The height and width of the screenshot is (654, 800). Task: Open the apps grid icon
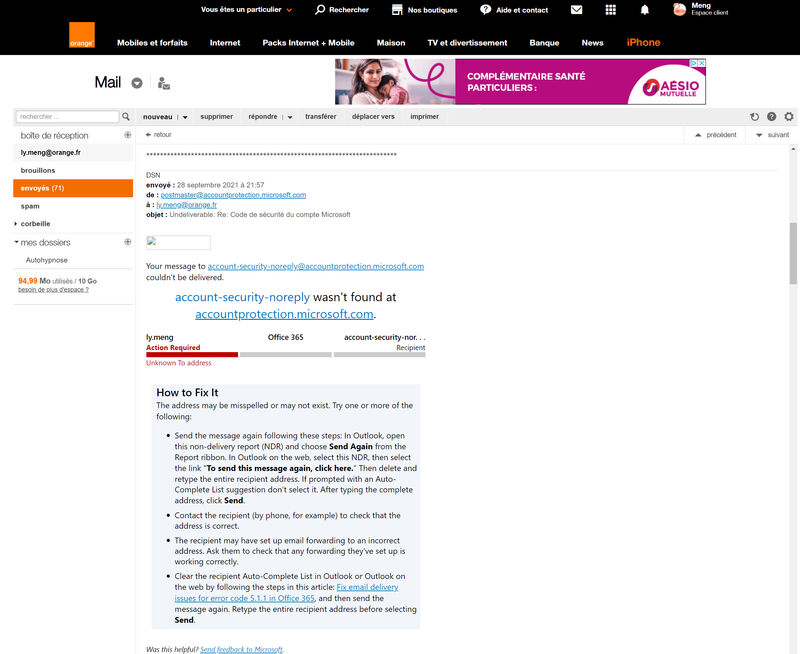click(x=610, y=10)
